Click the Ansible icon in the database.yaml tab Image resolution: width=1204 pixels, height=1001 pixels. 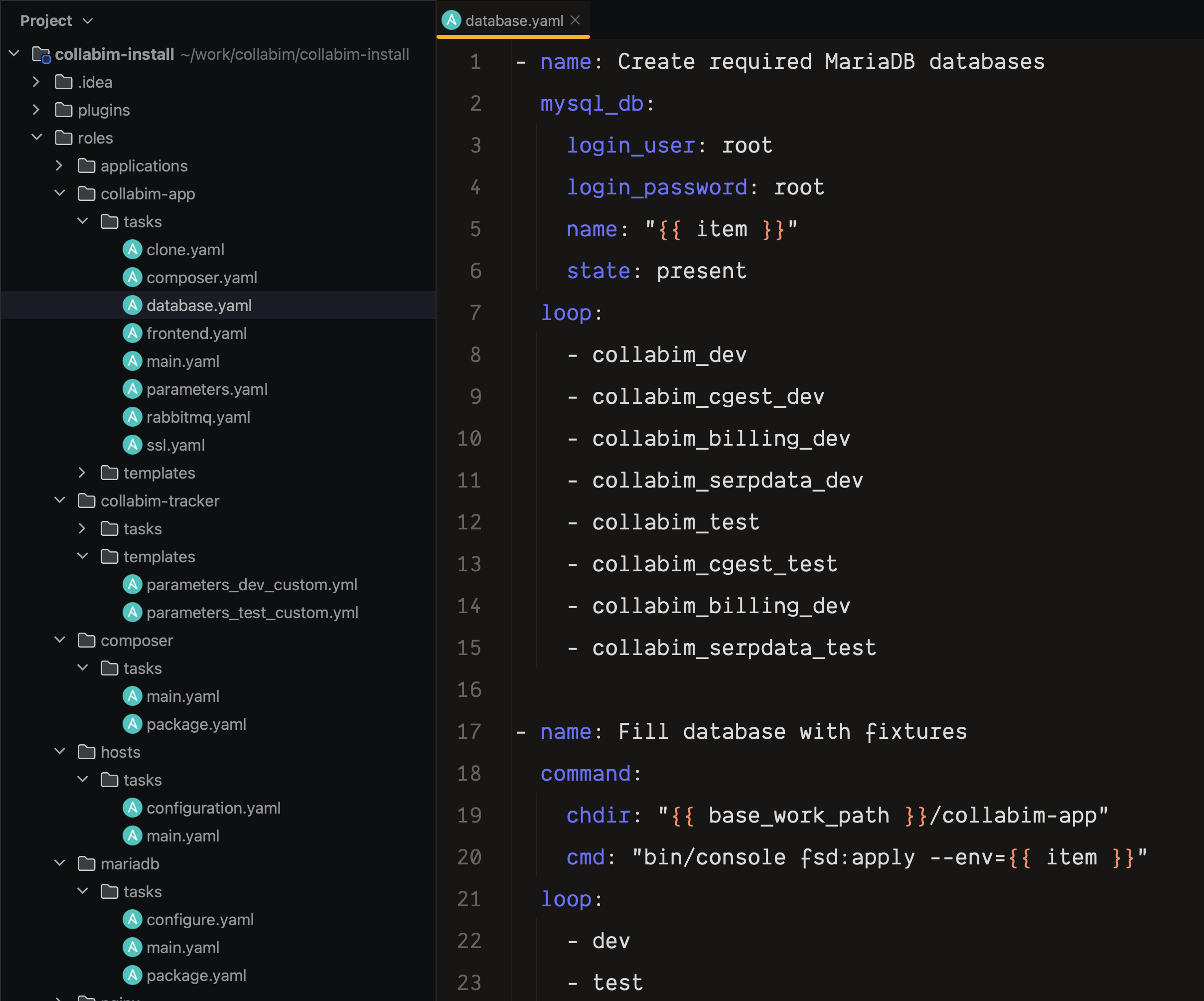tap(451, 20)
